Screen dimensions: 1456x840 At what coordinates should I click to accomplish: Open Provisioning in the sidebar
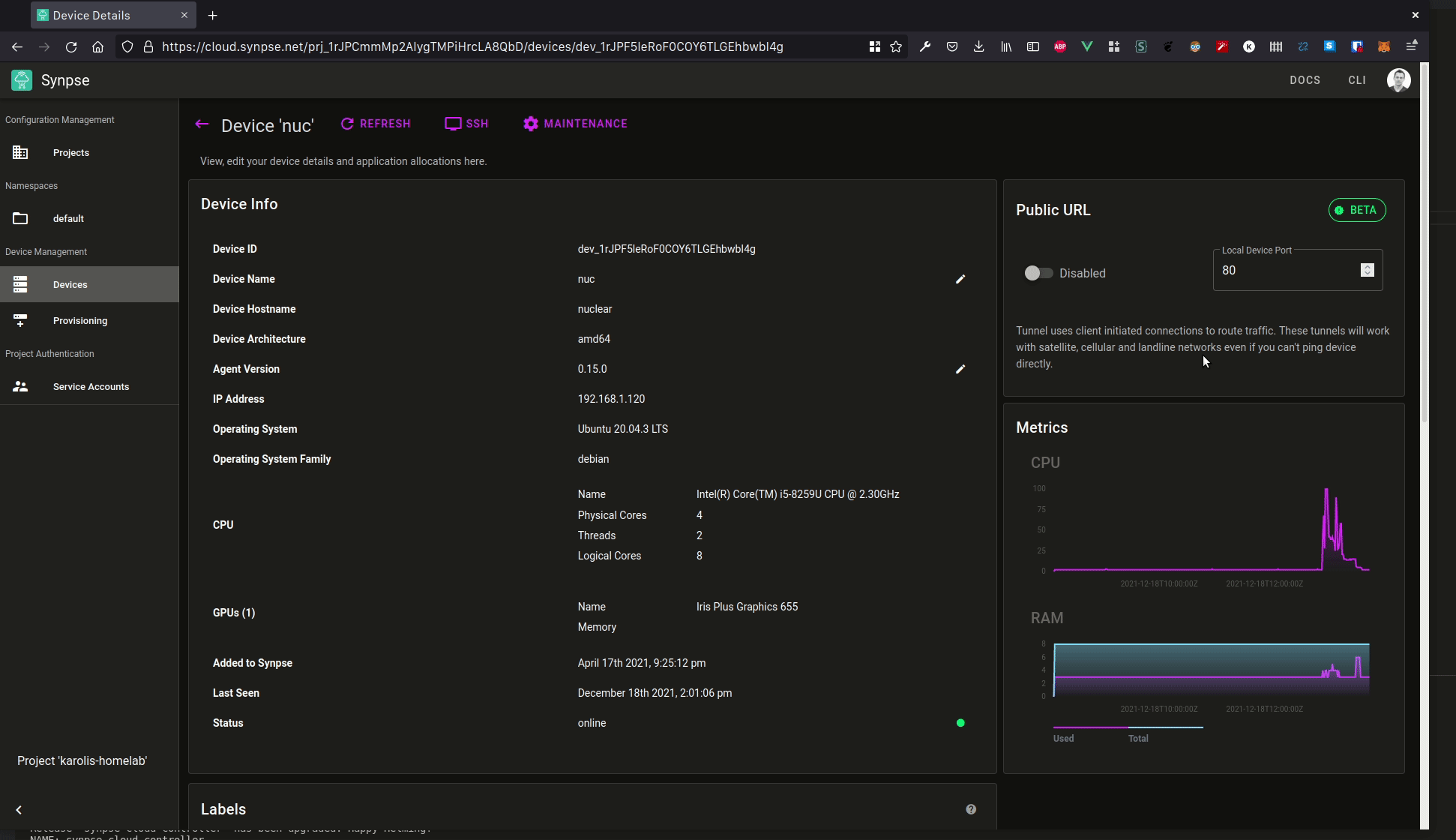click(x=79, y=321)
